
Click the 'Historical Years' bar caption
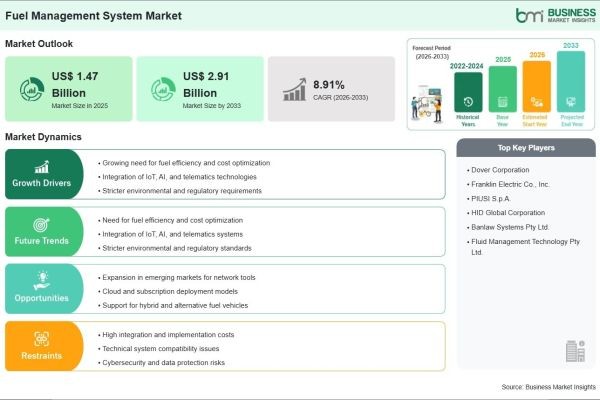point(468,121)
